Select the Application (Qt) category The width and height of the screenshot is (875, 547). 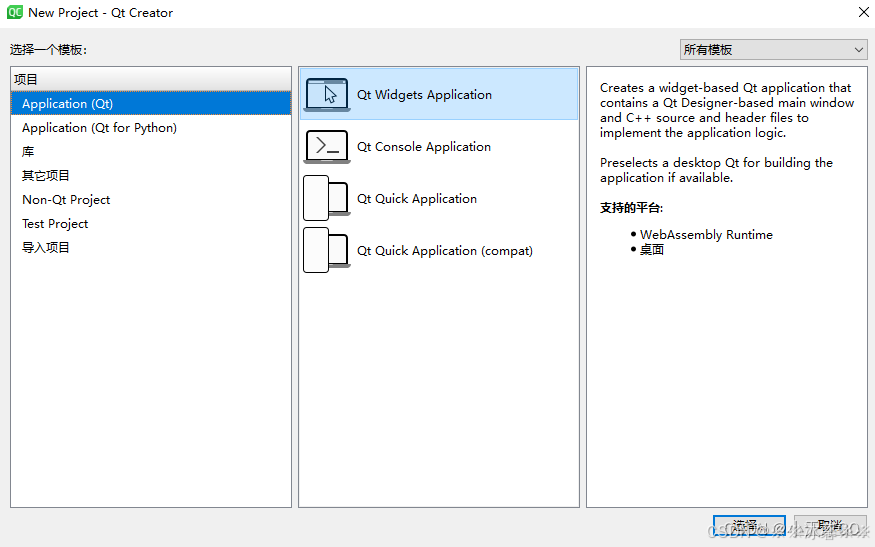[x=151, y=103]
